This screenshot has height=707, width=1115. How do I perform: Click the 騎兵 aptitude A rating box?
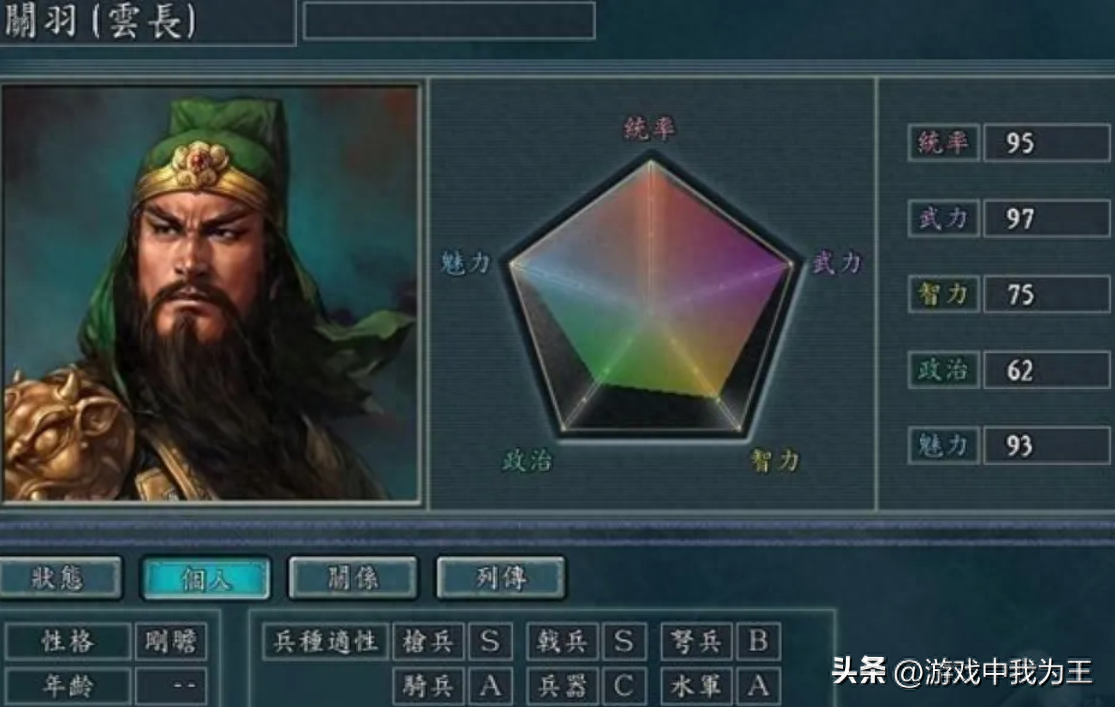pos(490,686)
